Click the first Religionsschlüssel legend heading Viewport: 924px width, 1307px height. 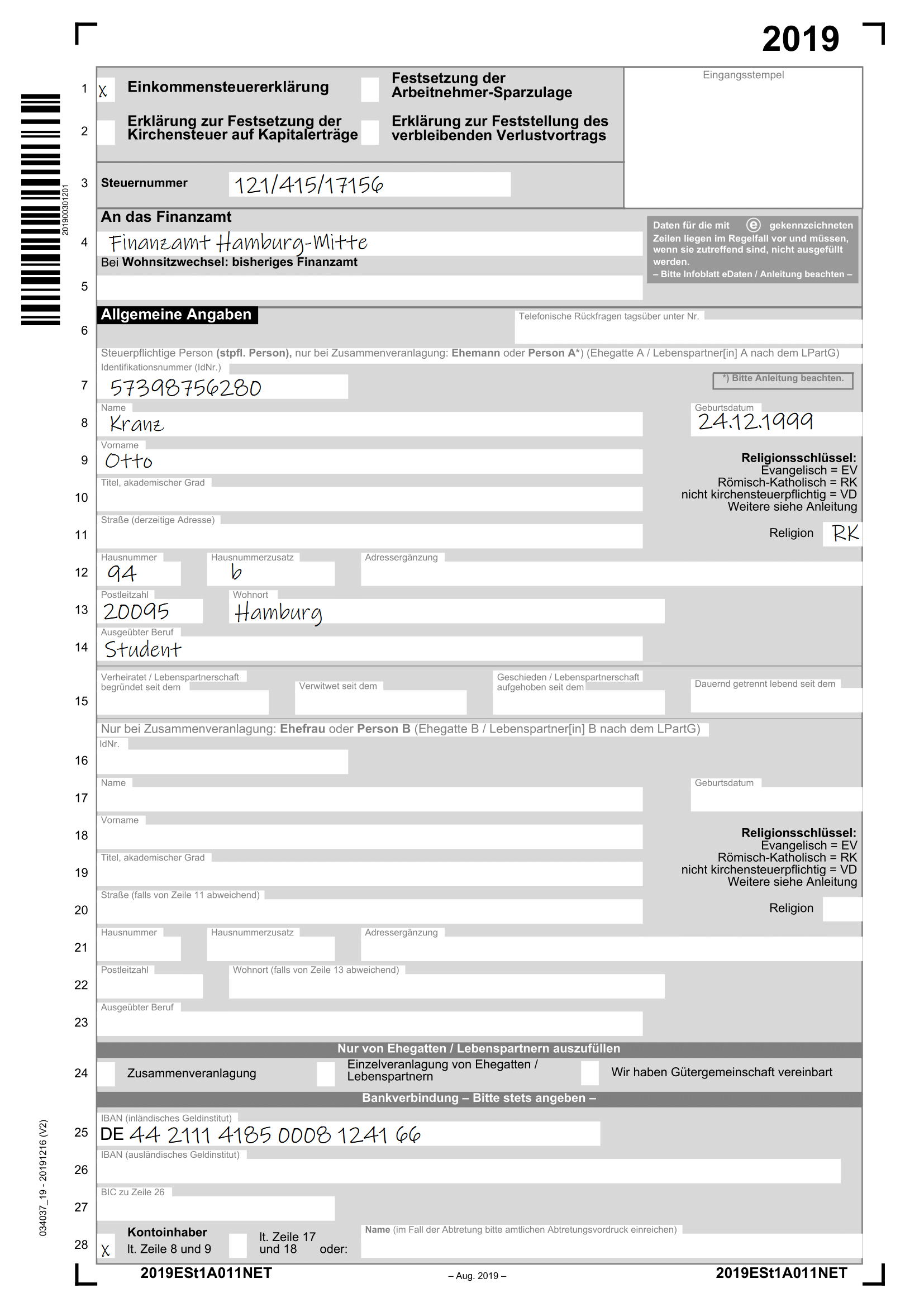point(798,458)
